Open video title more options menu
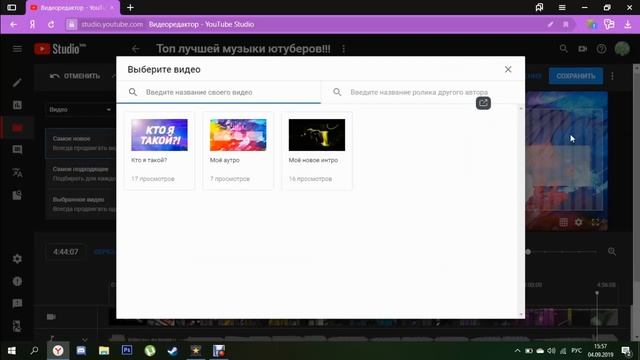640x360 pixels. [x=344, y=49]
